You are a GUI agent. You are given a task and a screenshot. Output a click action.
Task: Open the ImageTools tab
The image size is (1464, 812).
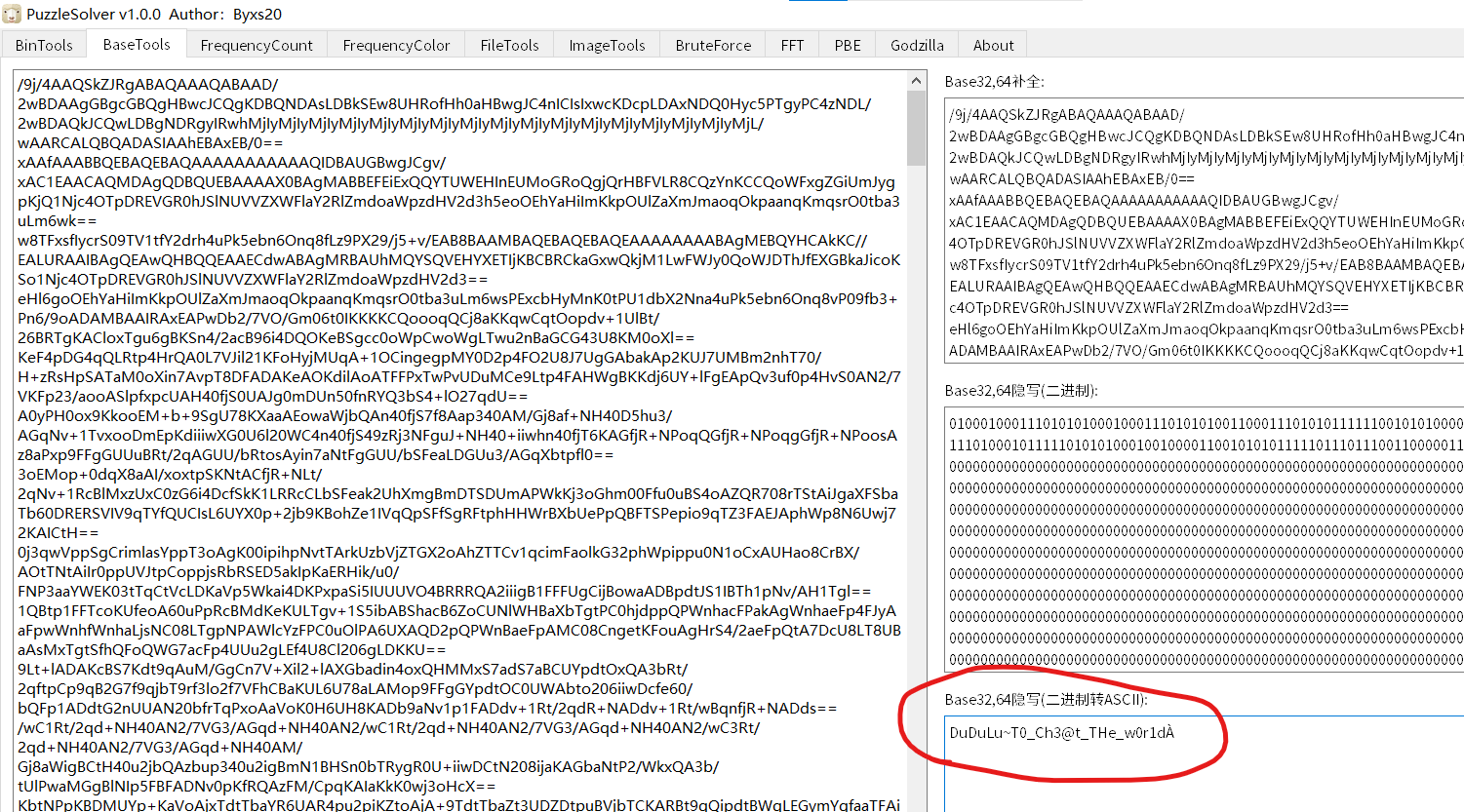click(607, 45)
